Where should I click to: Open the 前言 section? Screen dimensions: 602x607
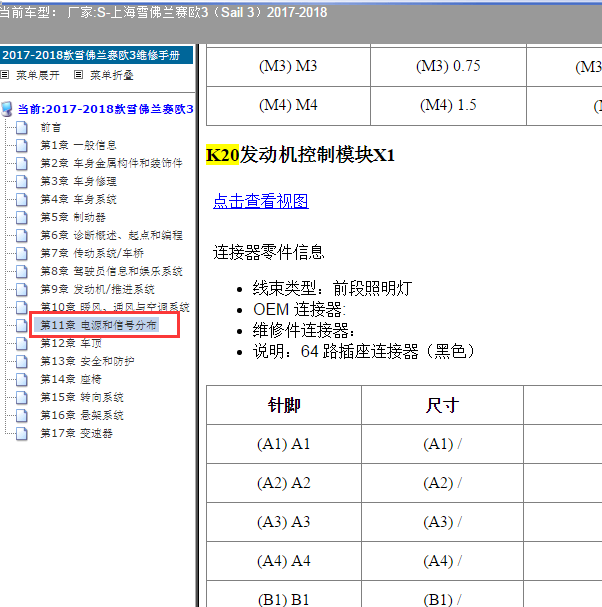pyautogui.click(x=51, y=127)
